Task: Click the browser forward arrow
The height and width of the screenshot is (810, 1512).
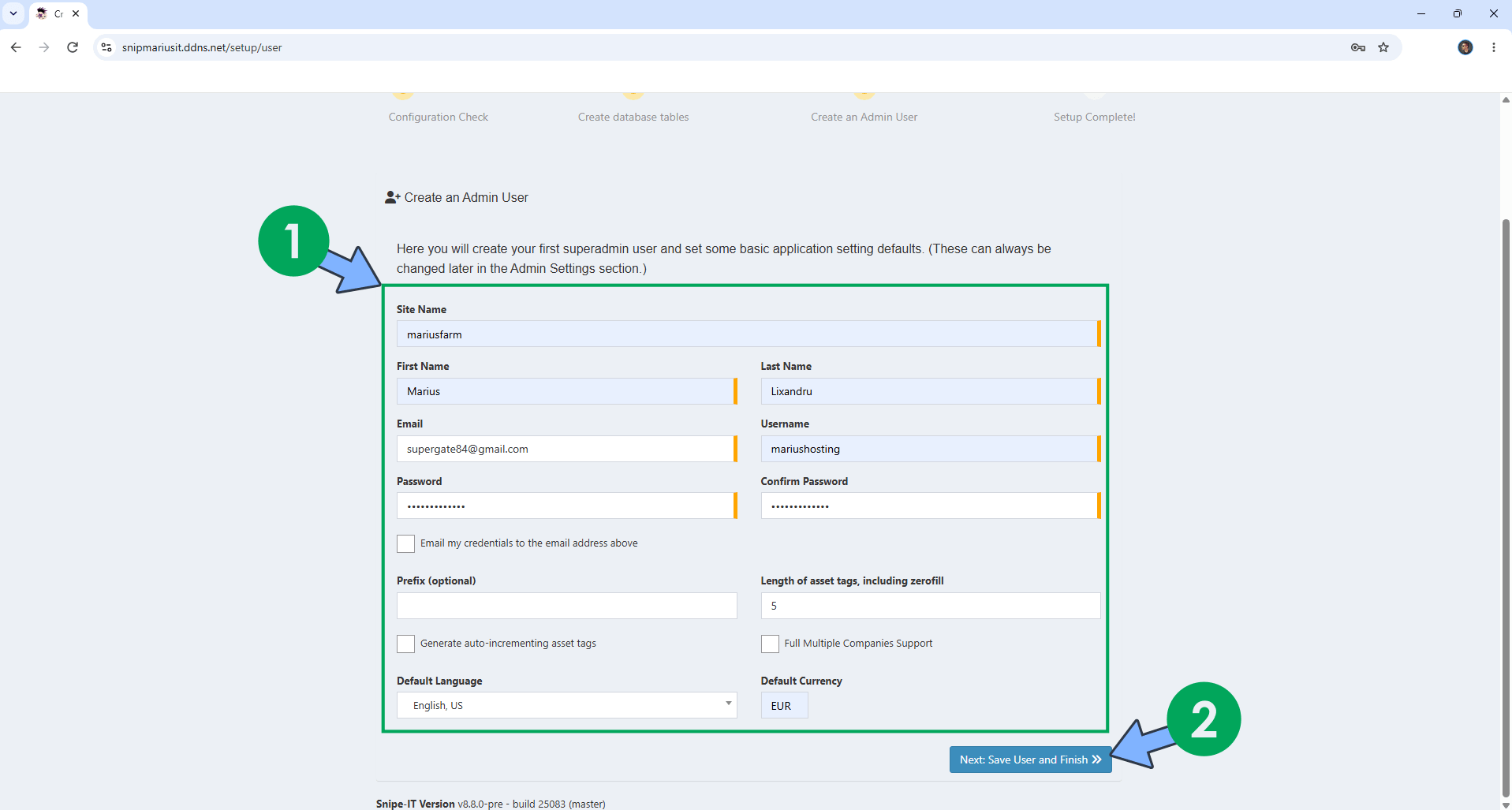Action: pyautogui.click(x=44, y=47)
